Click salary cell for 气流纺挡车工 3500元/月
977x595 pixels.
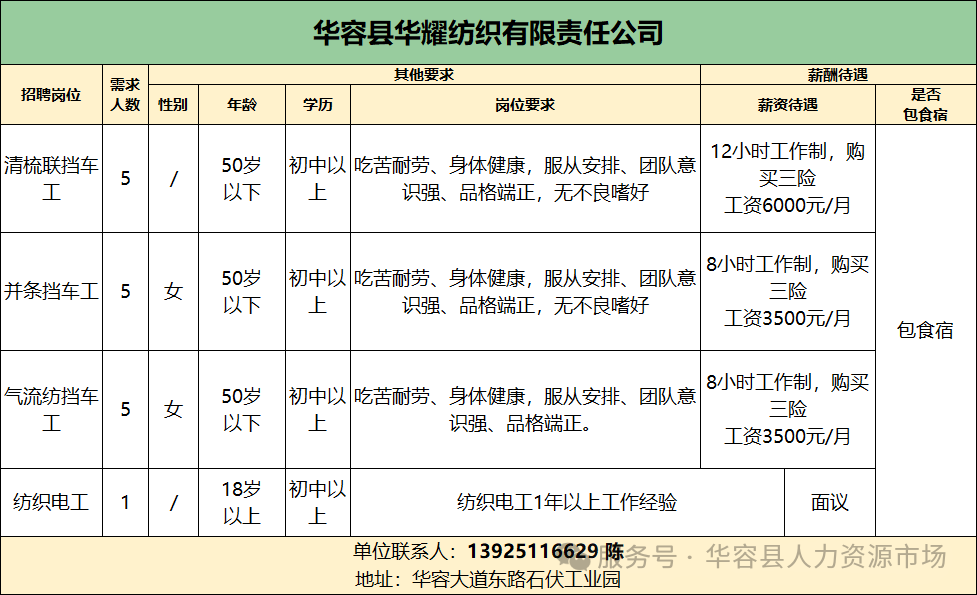coord(788,409)
